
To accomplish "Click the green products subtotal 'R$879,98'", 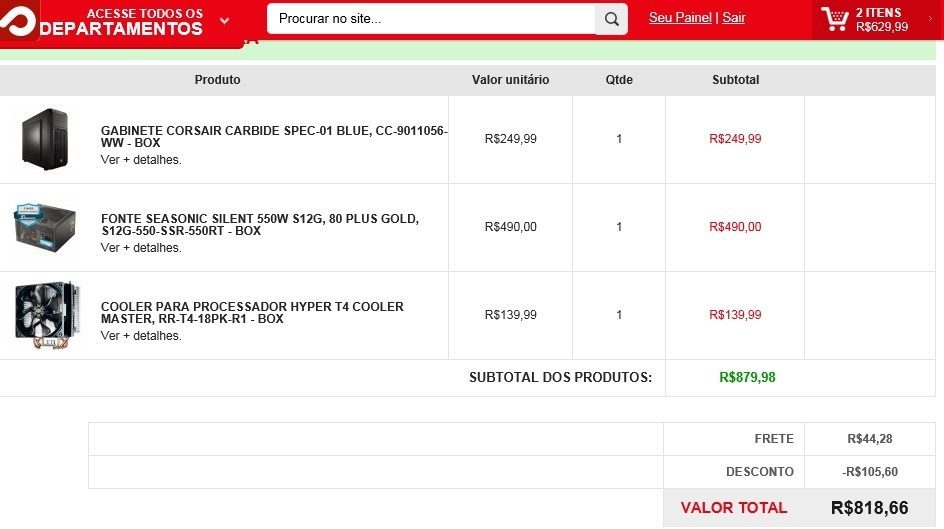I will pos(747,377).
